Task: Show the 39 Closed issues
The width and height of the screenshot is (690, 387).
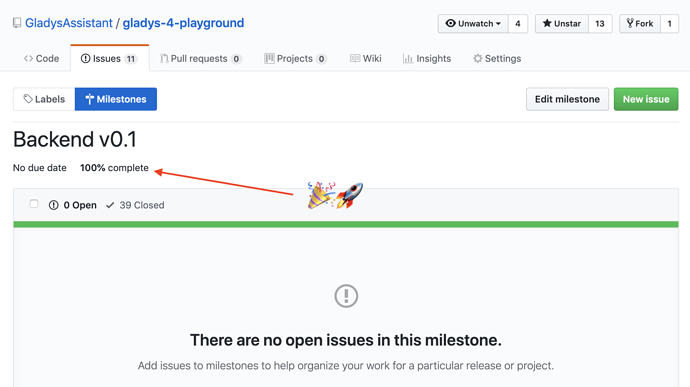Action: coord(135,205)
